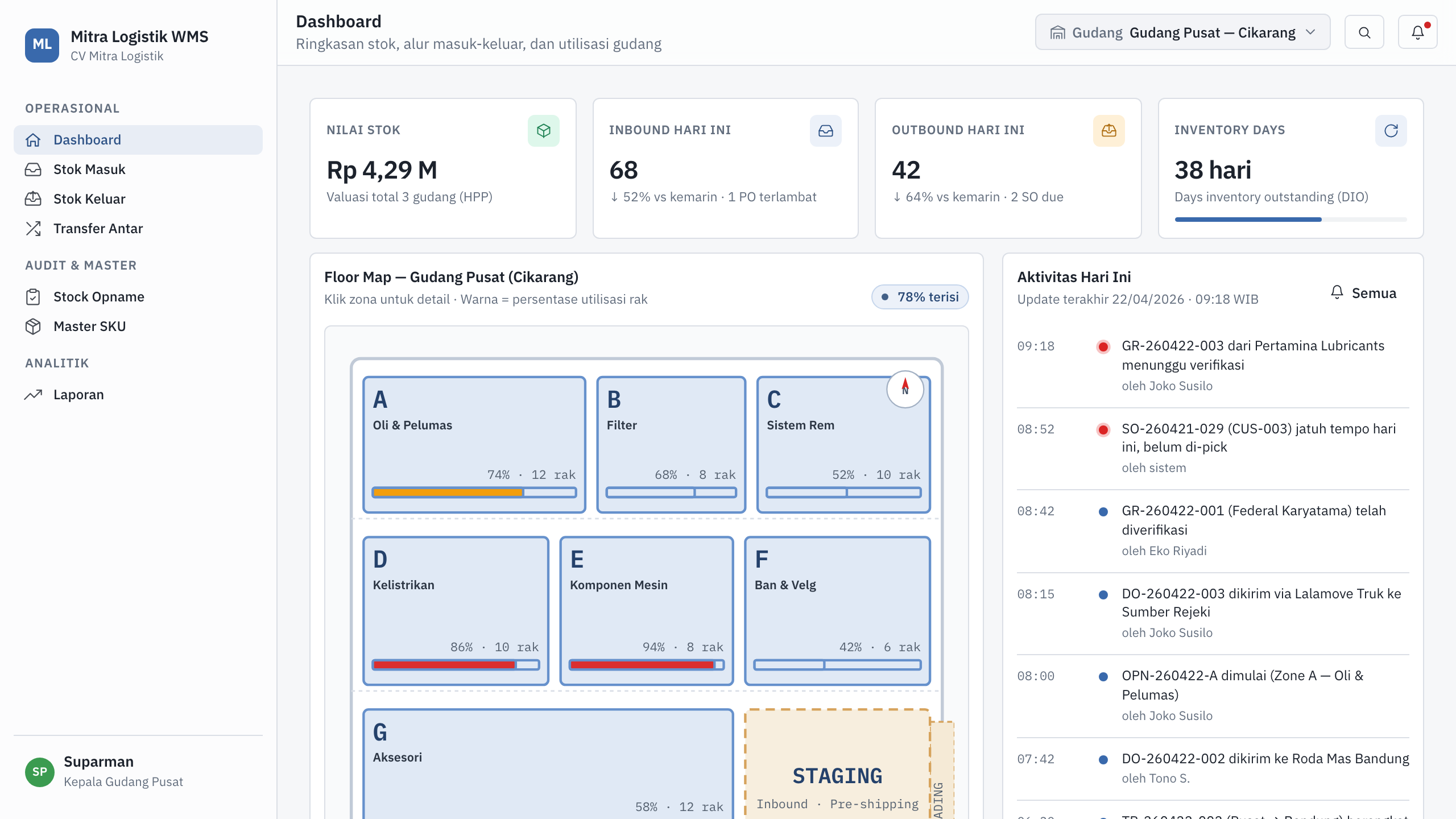The height and width of the screenshot is (819, 1456).
Task: Click red status dot for GR-260422-003
Action: click(1103, 347)
